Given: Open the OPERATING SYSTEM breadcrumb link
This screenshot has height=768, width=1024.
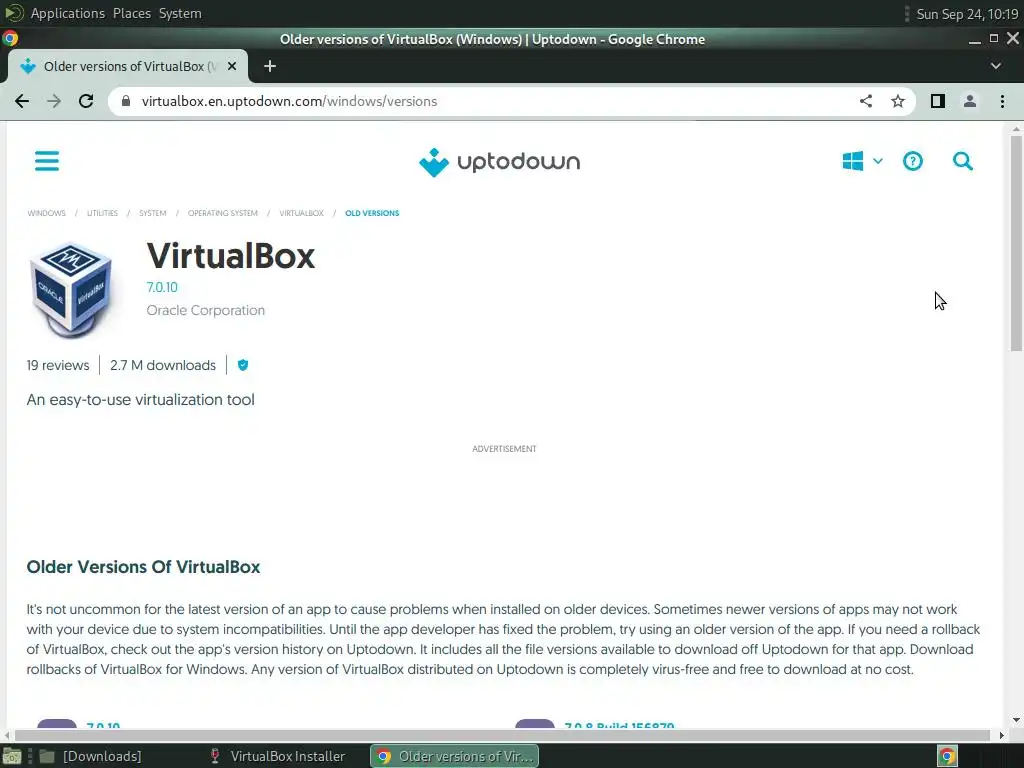Looking at the screenshot, I should [223, 214].
